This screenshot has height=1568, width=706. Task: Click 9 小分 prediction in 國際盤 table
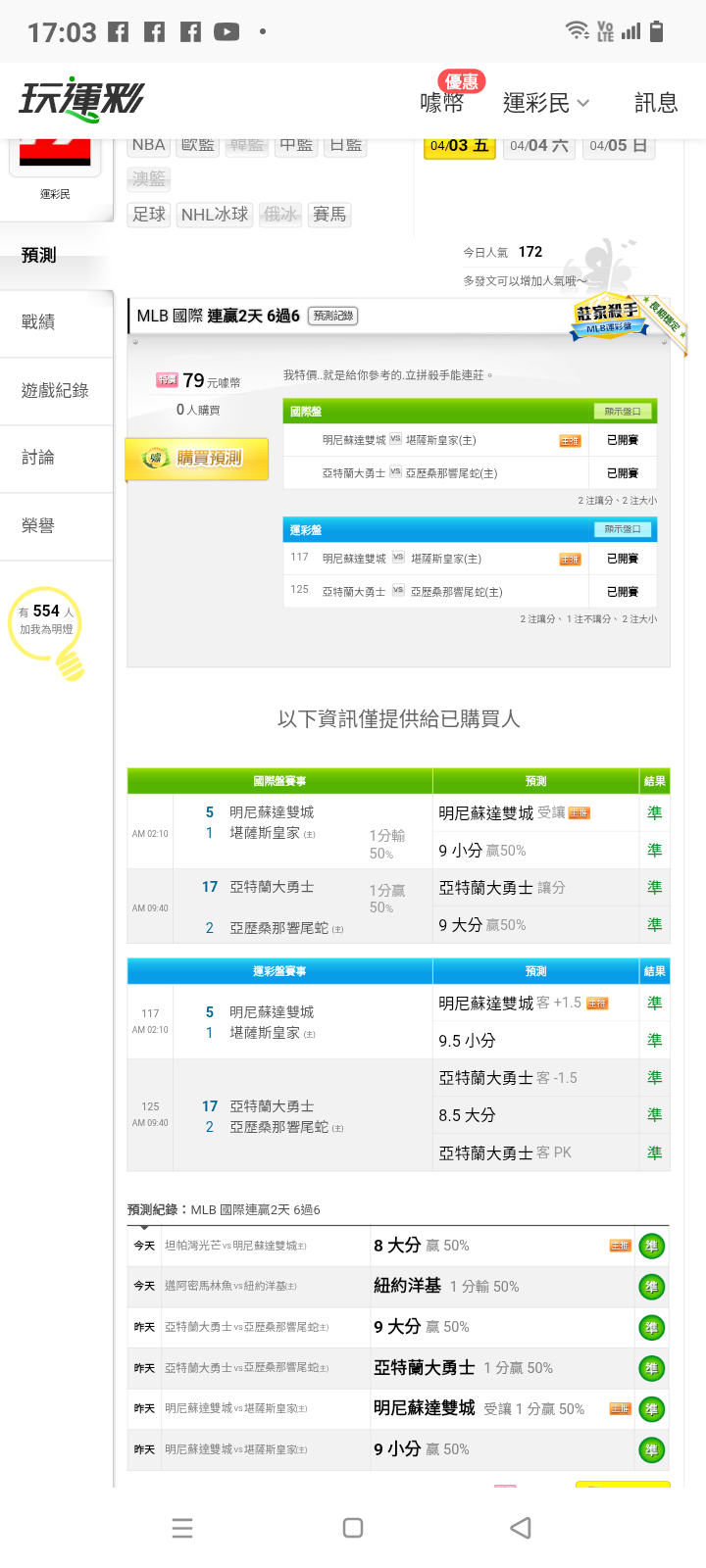[482, 851]
